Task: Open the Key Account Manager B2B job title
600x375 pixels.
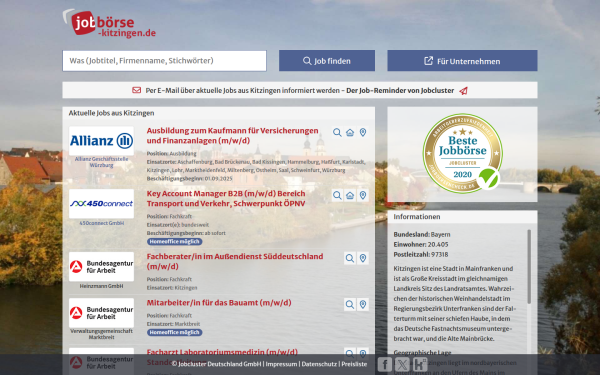Action: 226,198
